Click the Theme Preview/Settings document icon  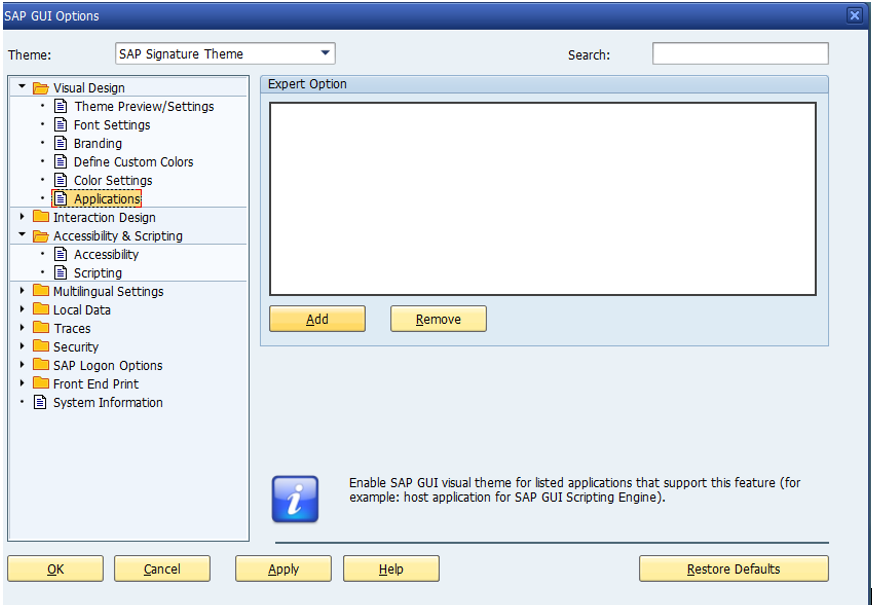[61, 106]
